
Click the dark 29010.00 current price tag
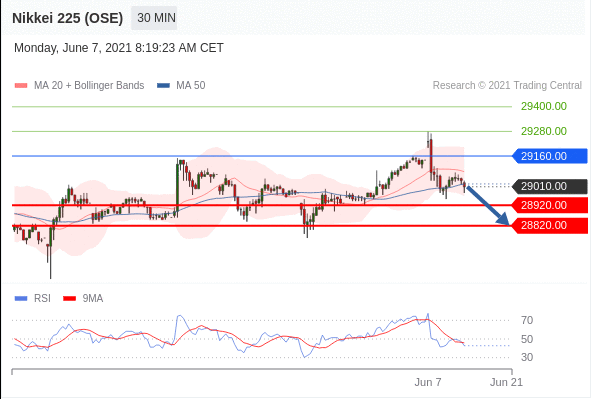tap(550, 186)
